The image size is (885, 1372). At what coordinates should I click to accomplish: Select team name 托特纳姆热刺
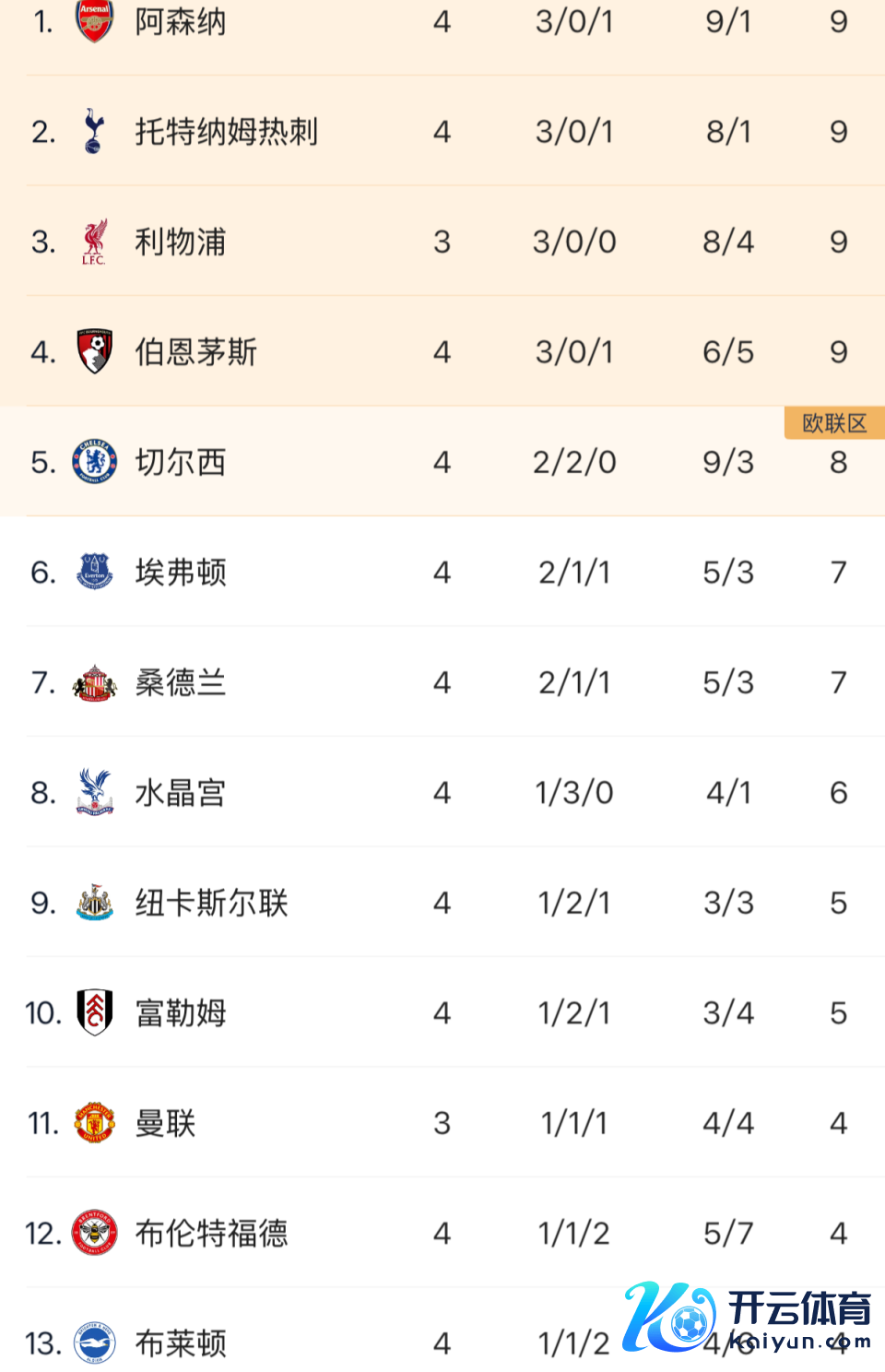click(227, 131)
